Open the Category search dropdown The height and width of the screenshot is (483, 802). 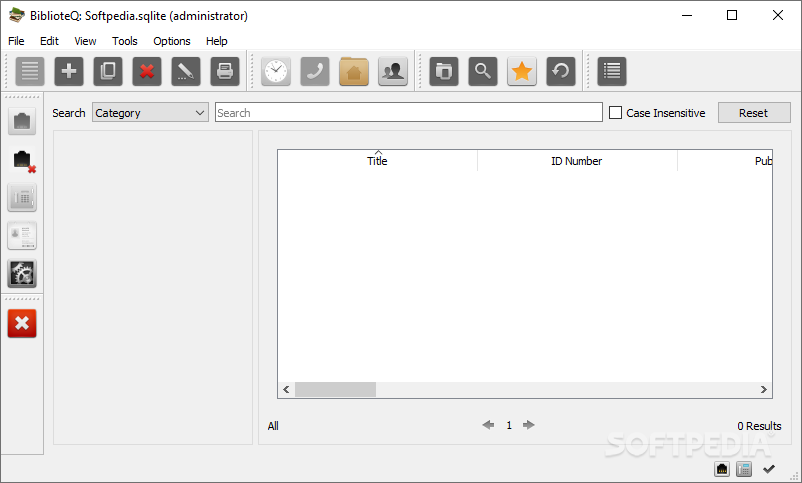(150, 113)
